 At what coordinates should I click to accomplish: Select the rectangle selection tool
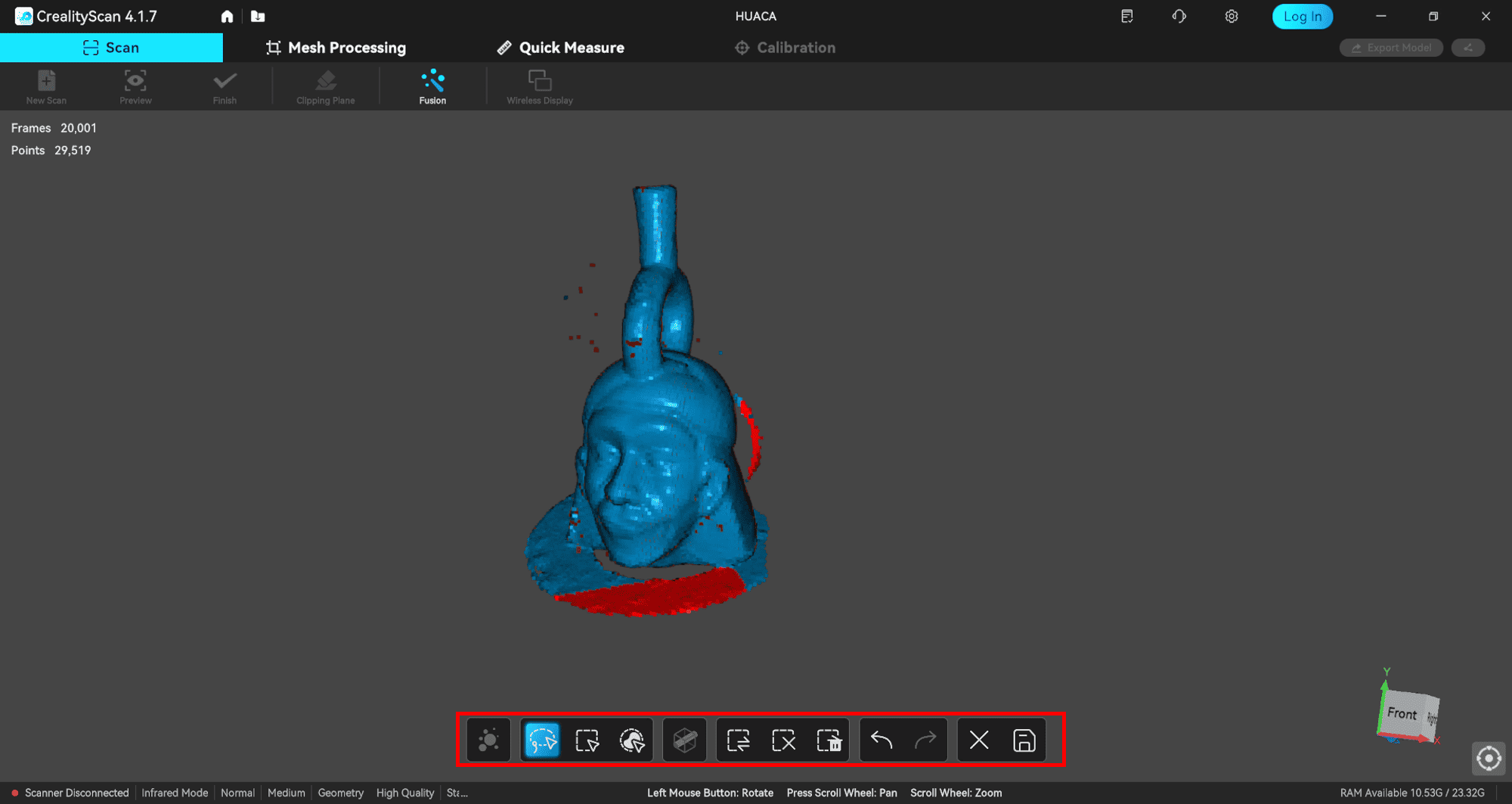(x=587, y=740)
